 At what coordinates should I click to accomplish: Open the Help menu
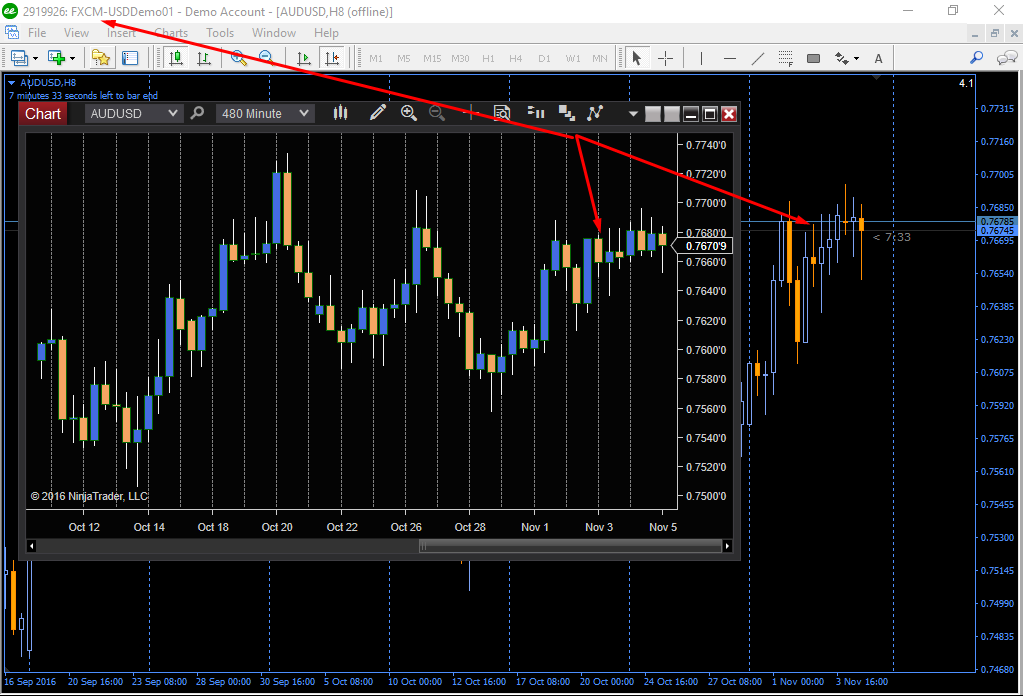click(326, 33)
